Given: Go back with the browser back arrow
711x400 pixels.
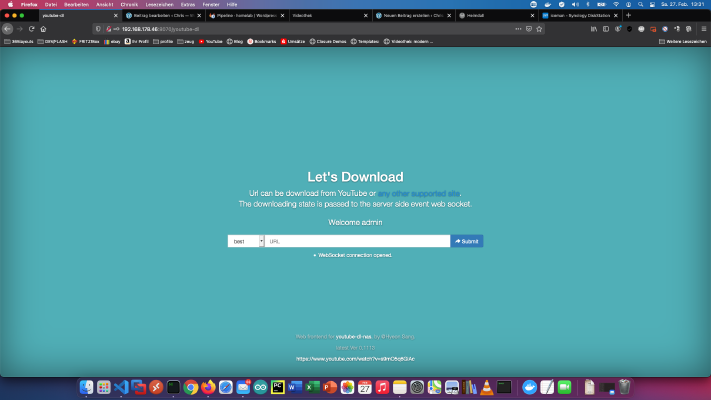Looking at the screenshot, I should (7, 29).
